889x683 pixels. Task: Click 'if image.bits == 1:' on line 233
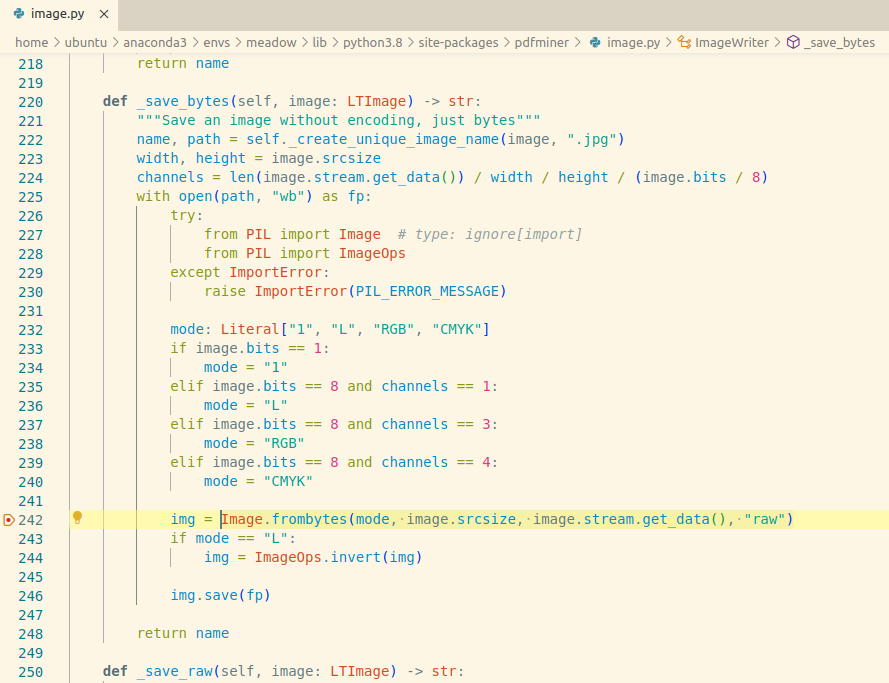coord(250,348)
